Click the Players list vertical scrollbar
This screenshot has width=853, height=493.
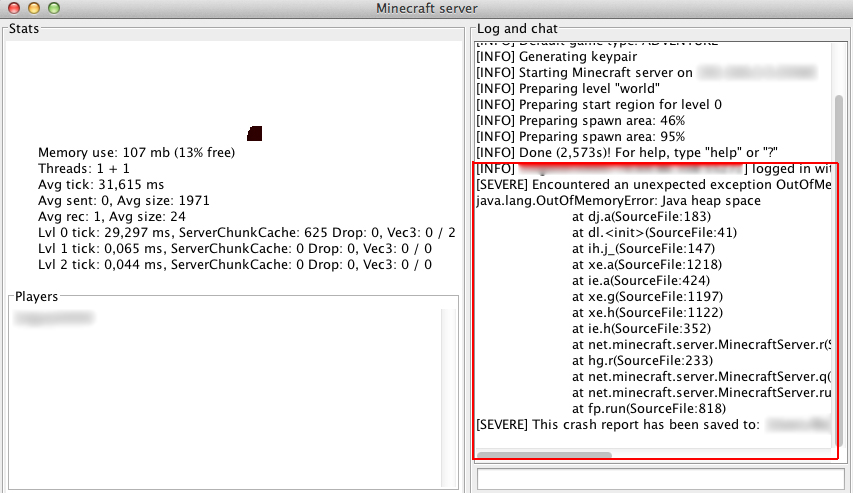point(448,398)
